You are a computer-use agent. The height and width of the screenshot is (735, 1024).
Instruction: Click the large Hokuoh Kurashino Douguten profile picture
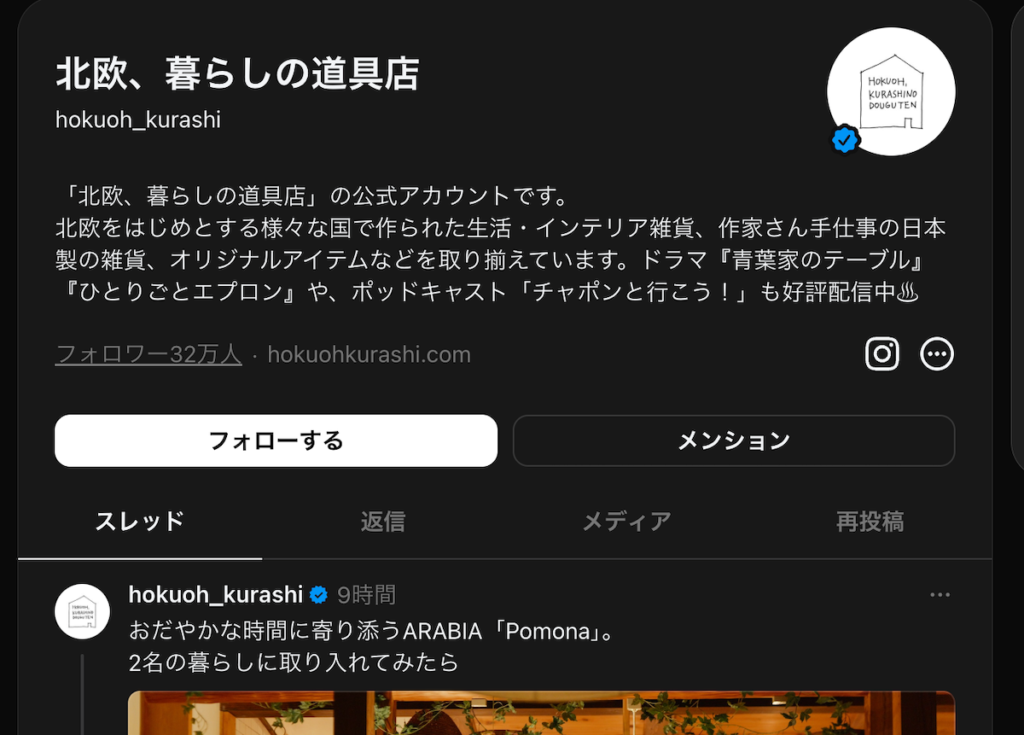point(891,91)
